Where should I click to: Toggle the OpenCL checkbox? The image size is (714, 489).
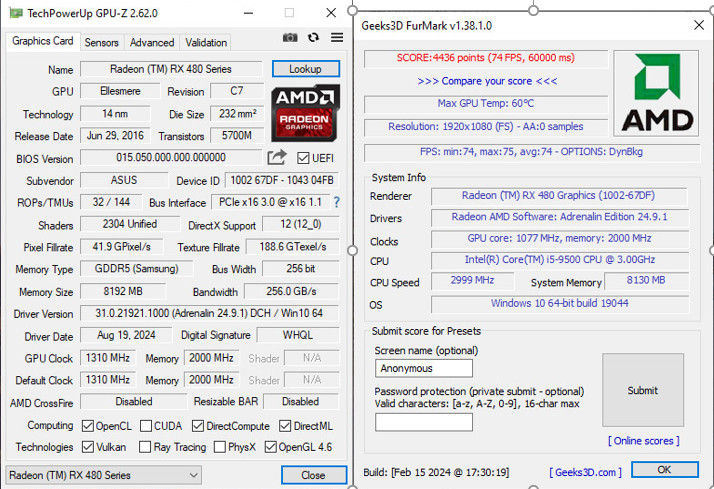tap(88, 426)
